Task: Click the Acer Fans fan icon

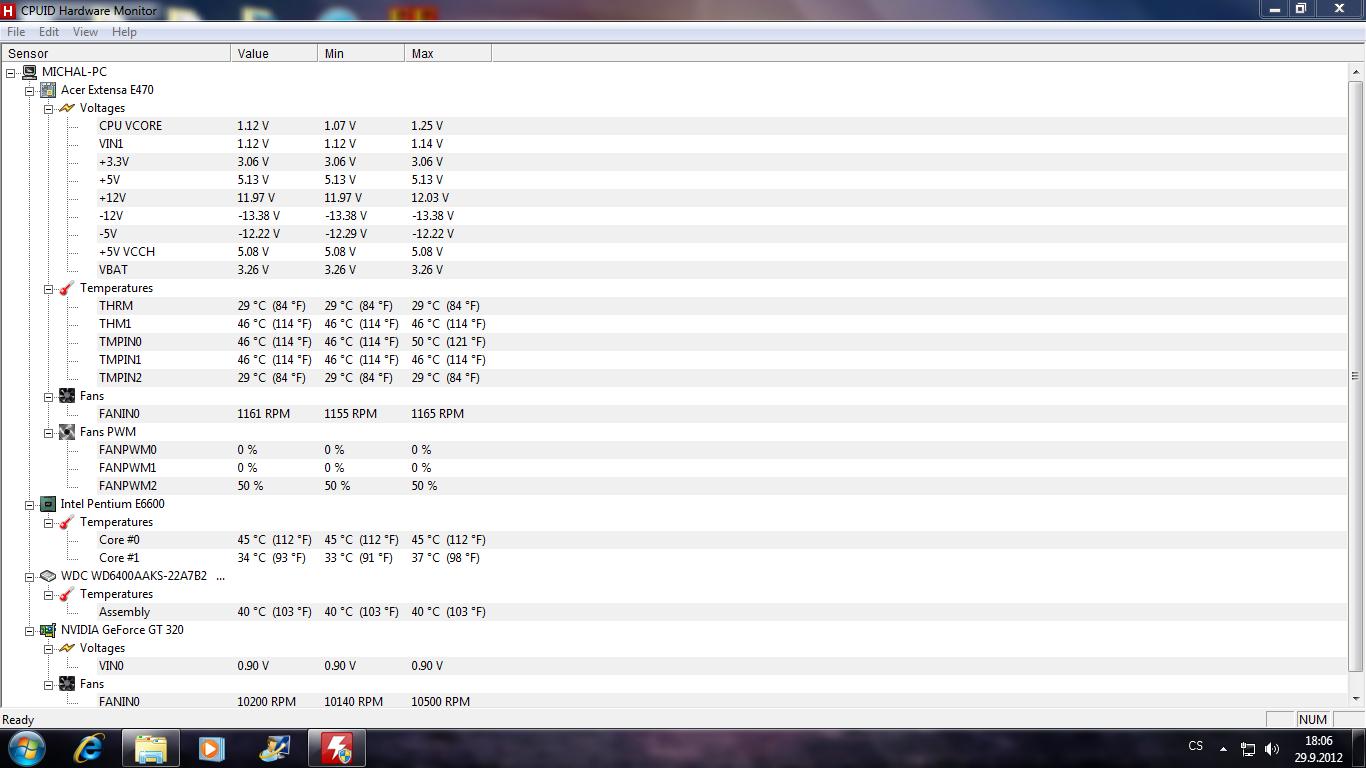Action: pos(67,396)
